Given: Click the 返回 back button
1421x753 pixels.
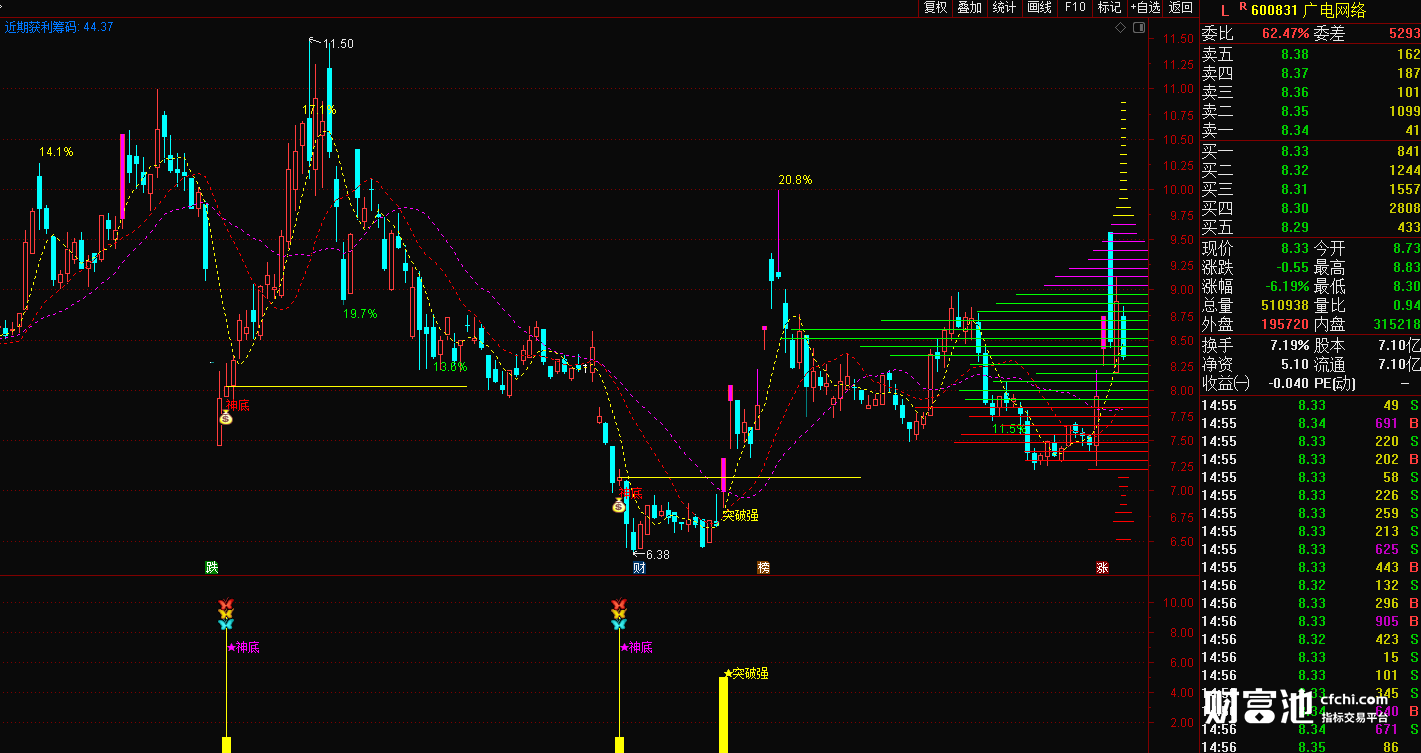Looking at the screenshot, I should (x=1181, y=8).
